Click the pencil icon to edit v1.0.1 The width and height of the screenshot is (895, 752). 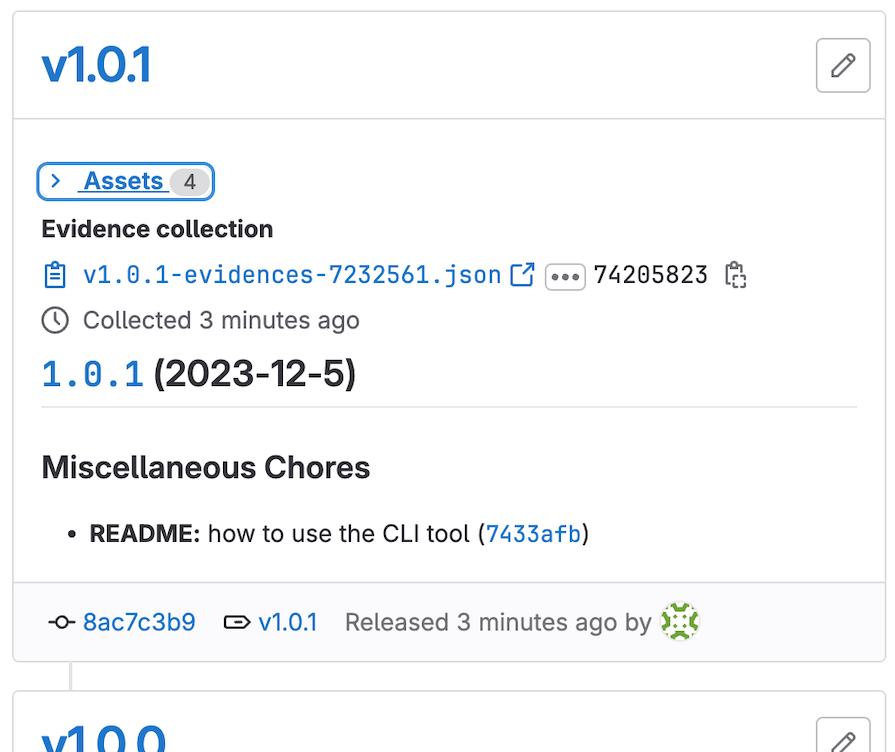pyautogui.click(x=843, y=65)
